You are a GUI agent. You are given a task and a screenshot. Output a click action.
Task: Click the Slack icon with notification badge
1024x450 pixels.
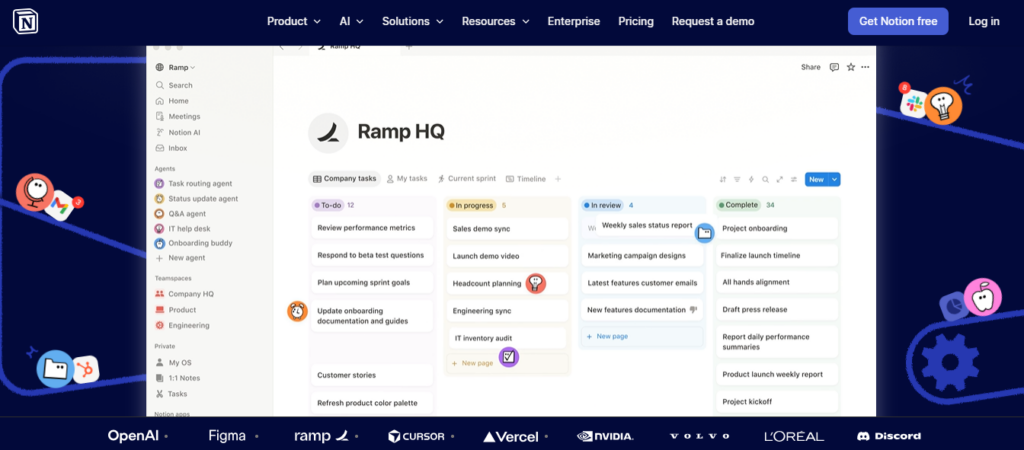[913, 103]
